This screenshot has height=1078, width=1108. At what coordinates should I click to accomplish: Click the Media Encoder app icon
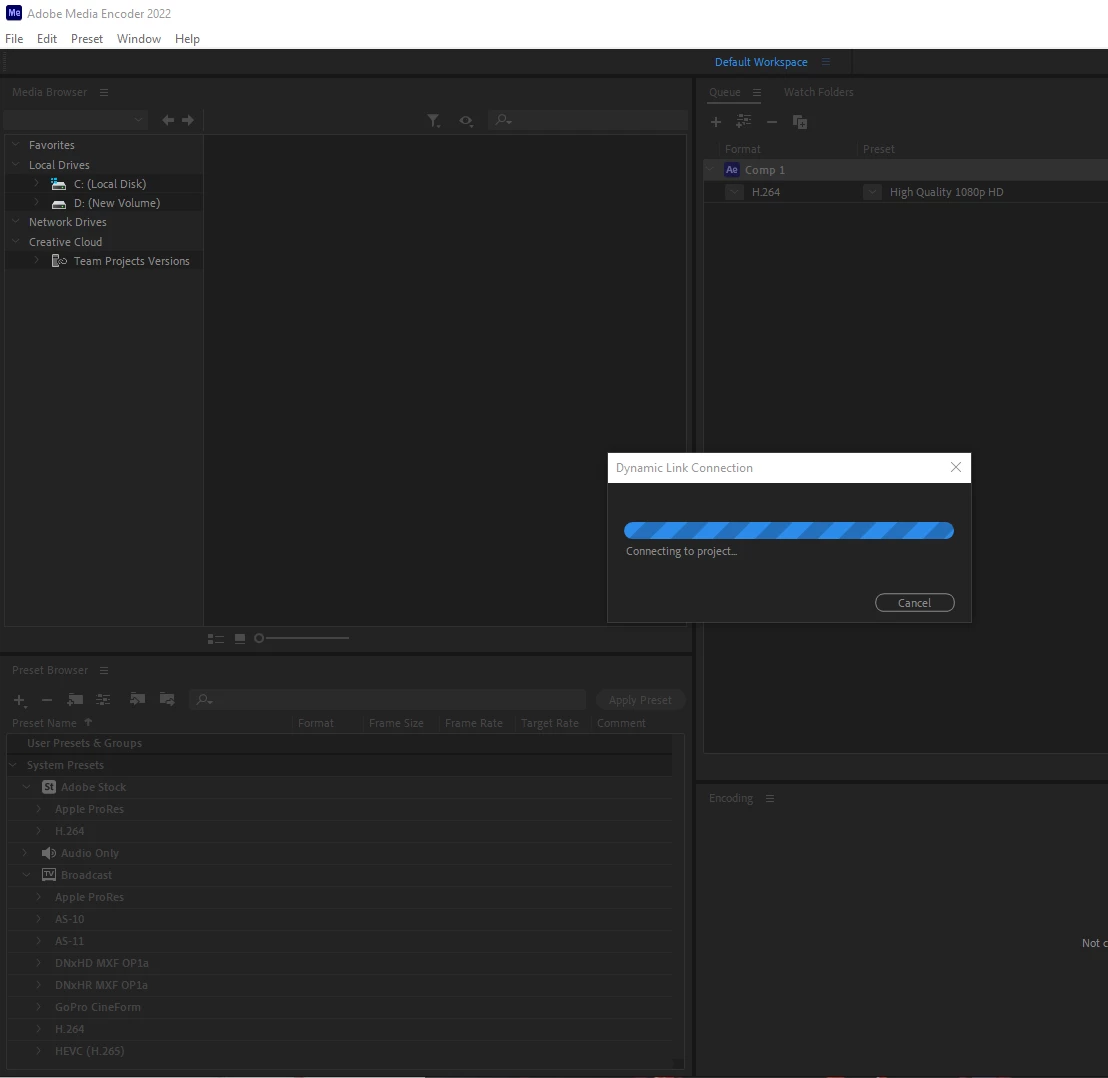click(x=13, y=13)
